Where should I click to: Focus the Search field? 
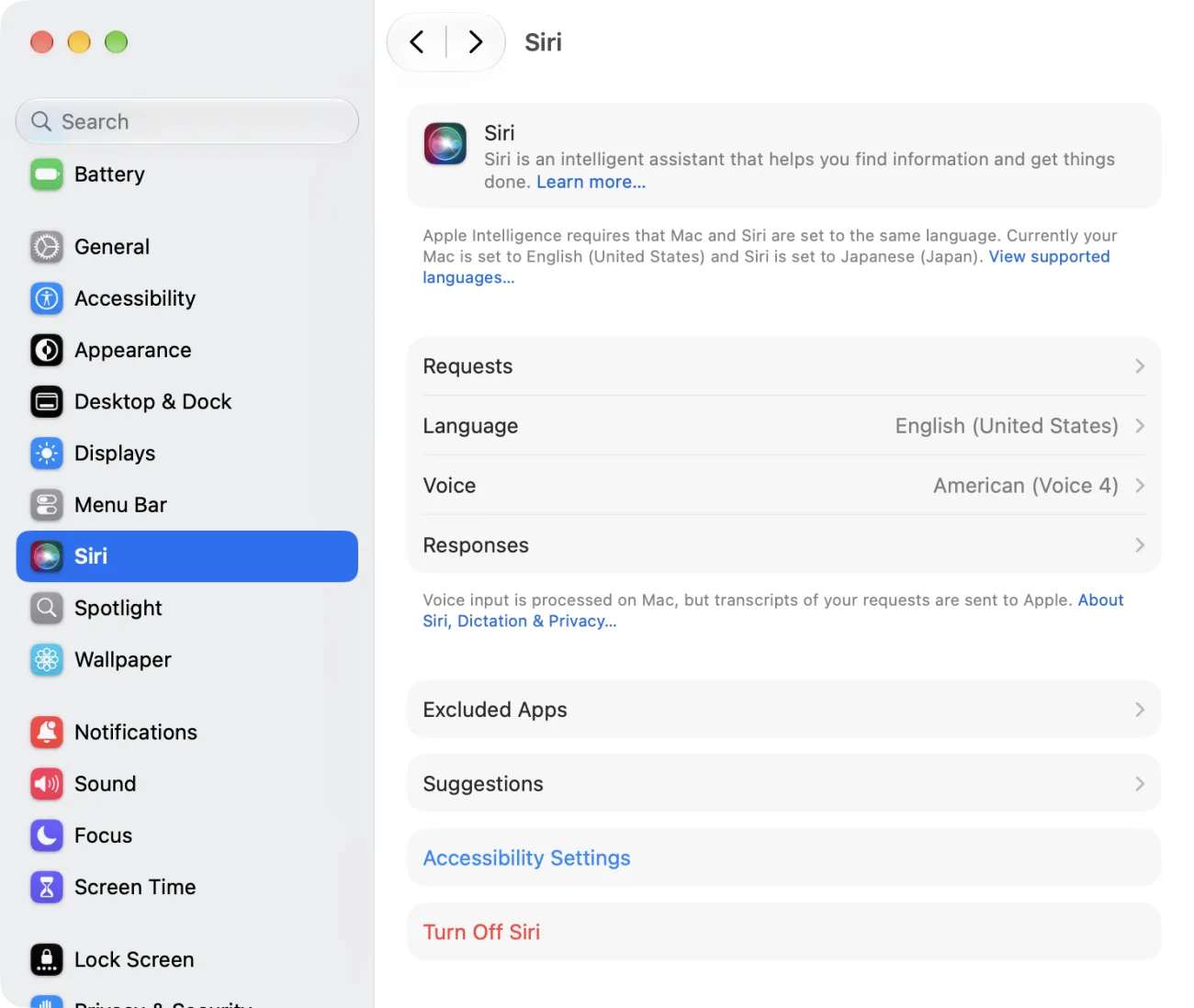point(187,121)
